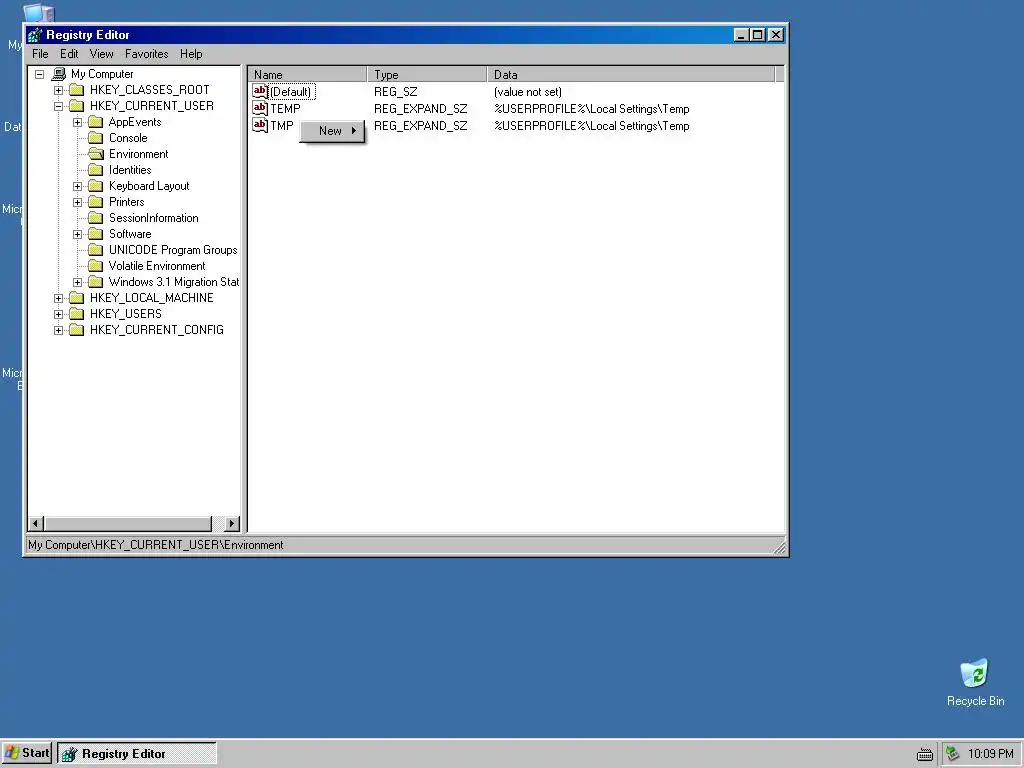Click the tree scrollbar left arrow

(x=36, y=523)
